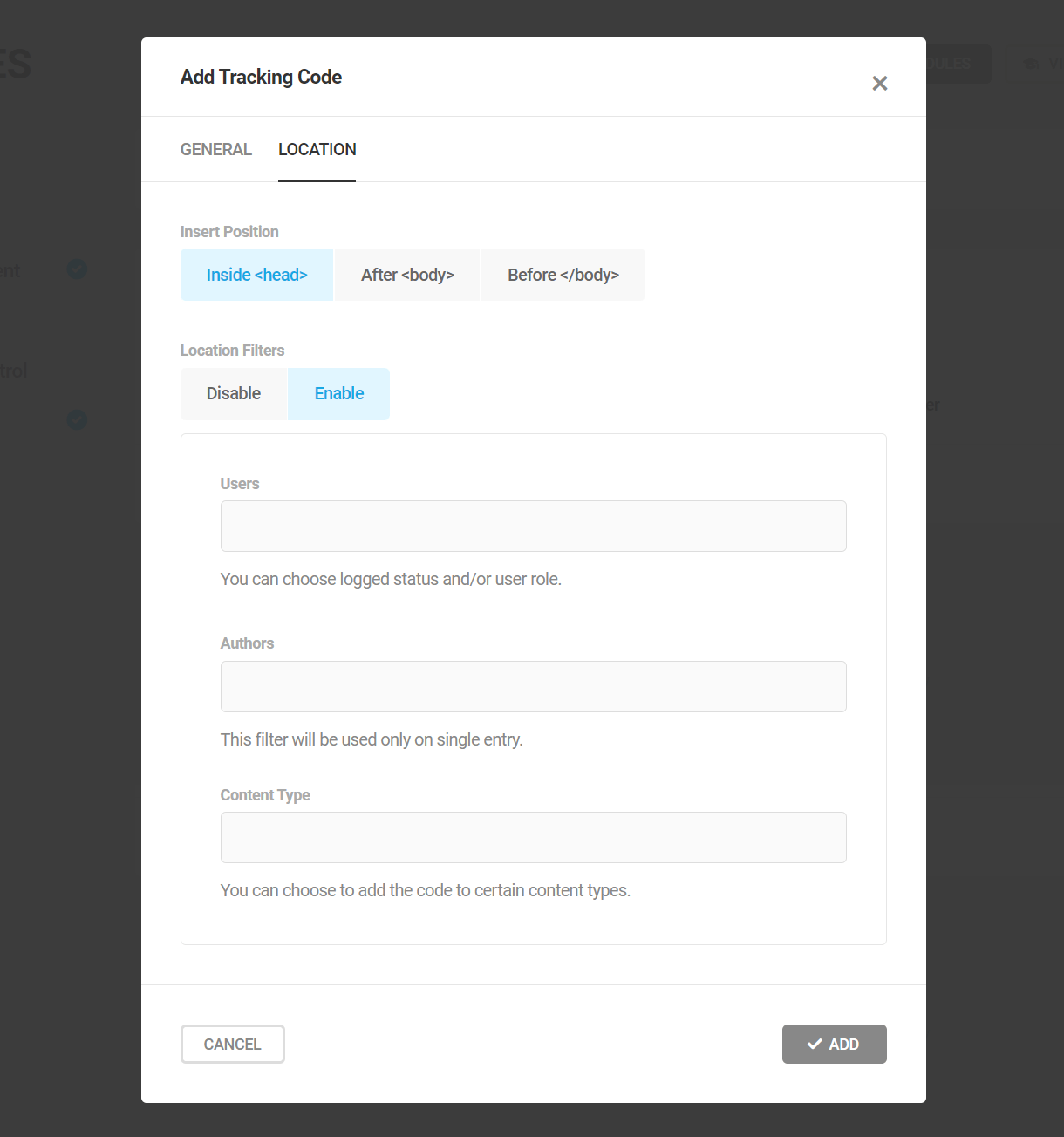Choose Before </body> insert position

coord(563,275)
